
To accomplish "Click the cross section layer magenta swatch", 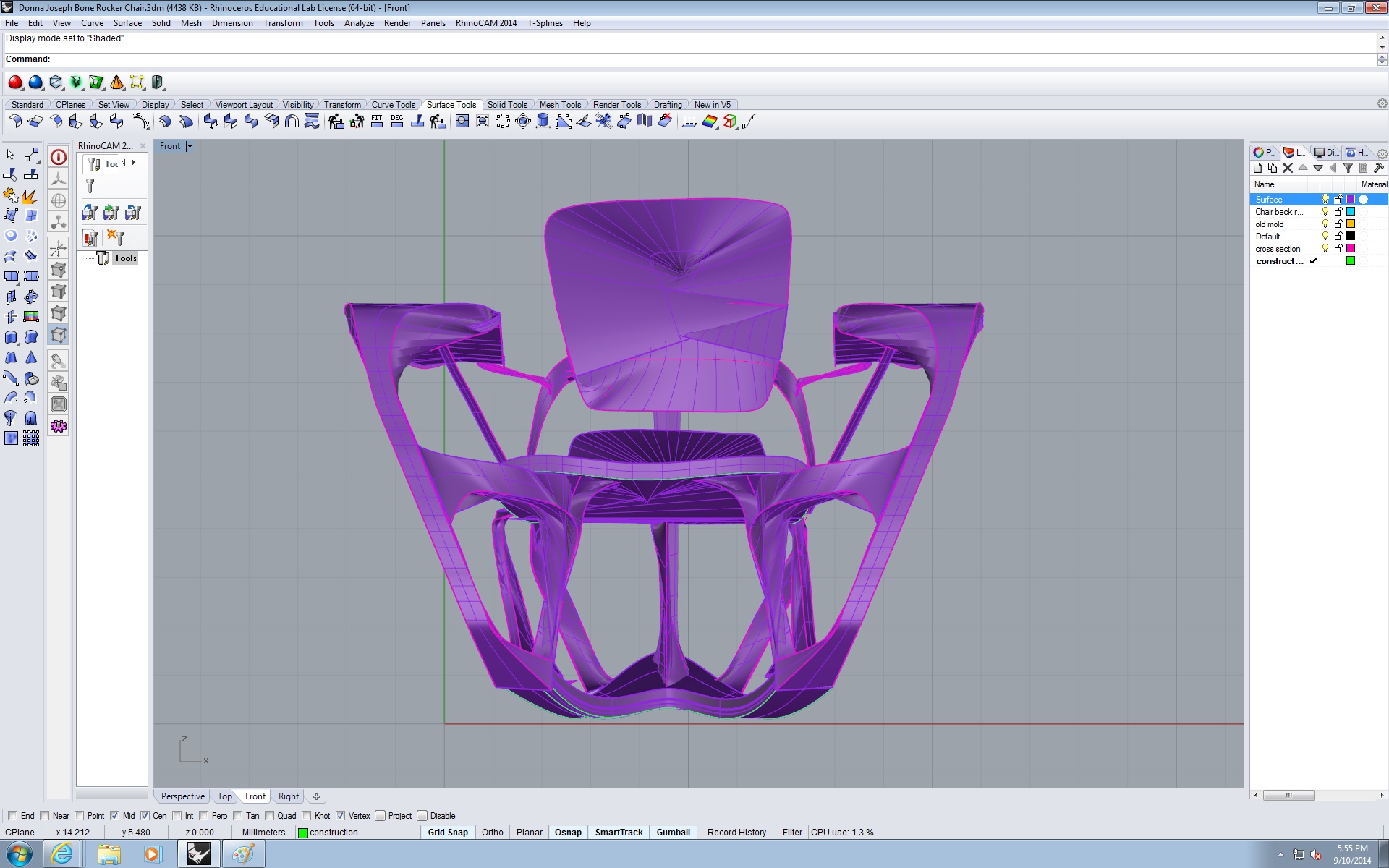I will 1350,249.
